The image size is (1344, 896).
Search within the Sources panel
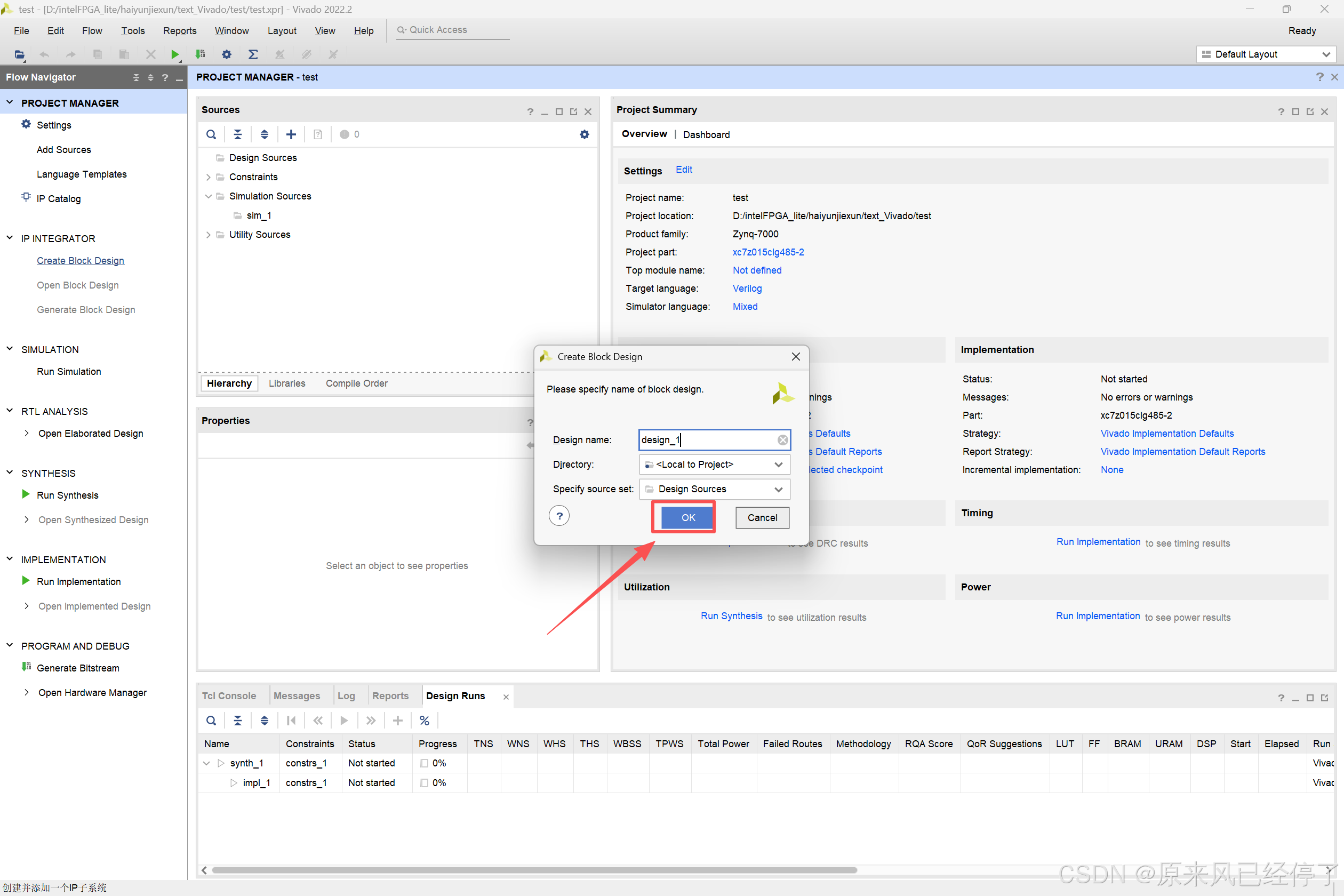click(x=211, y=134)
